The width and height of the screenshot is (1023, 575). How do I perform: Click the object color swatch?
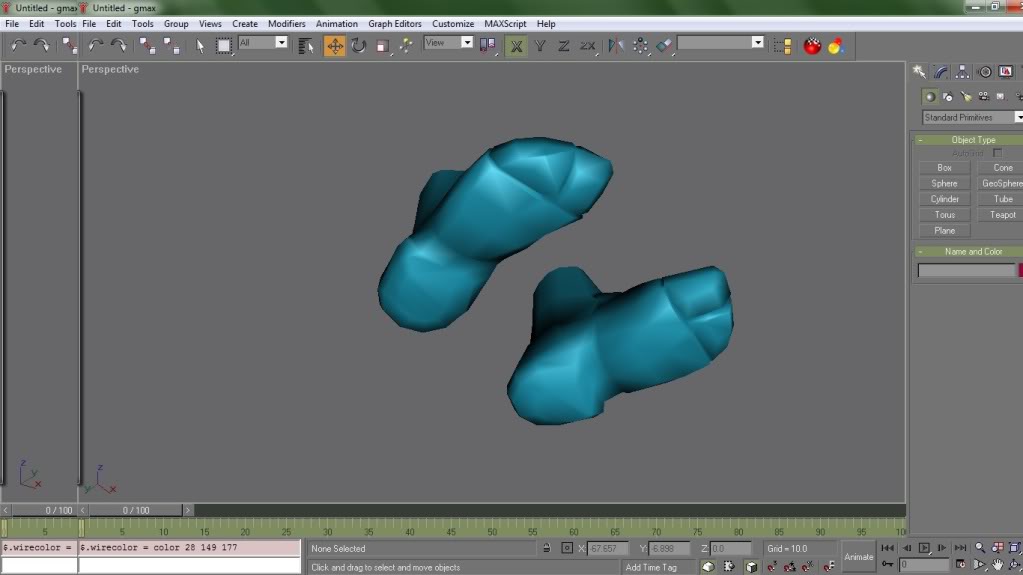(x=1020, y=270)
